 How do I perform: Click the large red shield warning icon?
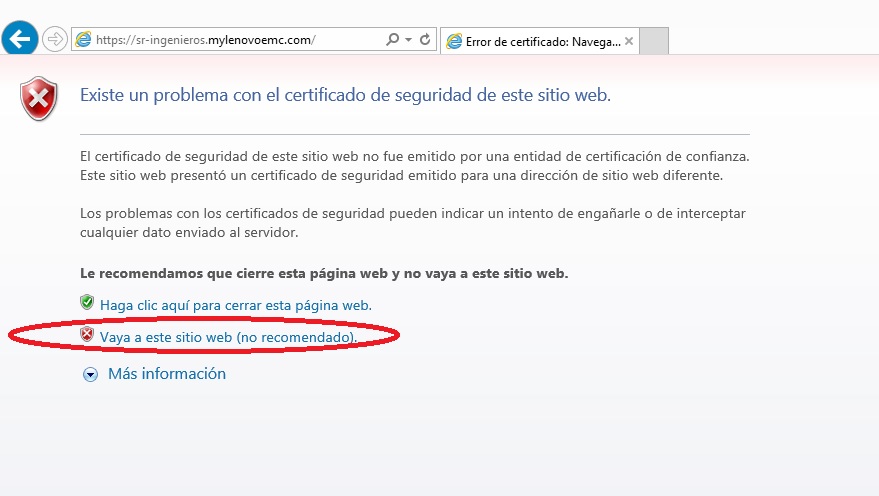(x=40, y=98)
